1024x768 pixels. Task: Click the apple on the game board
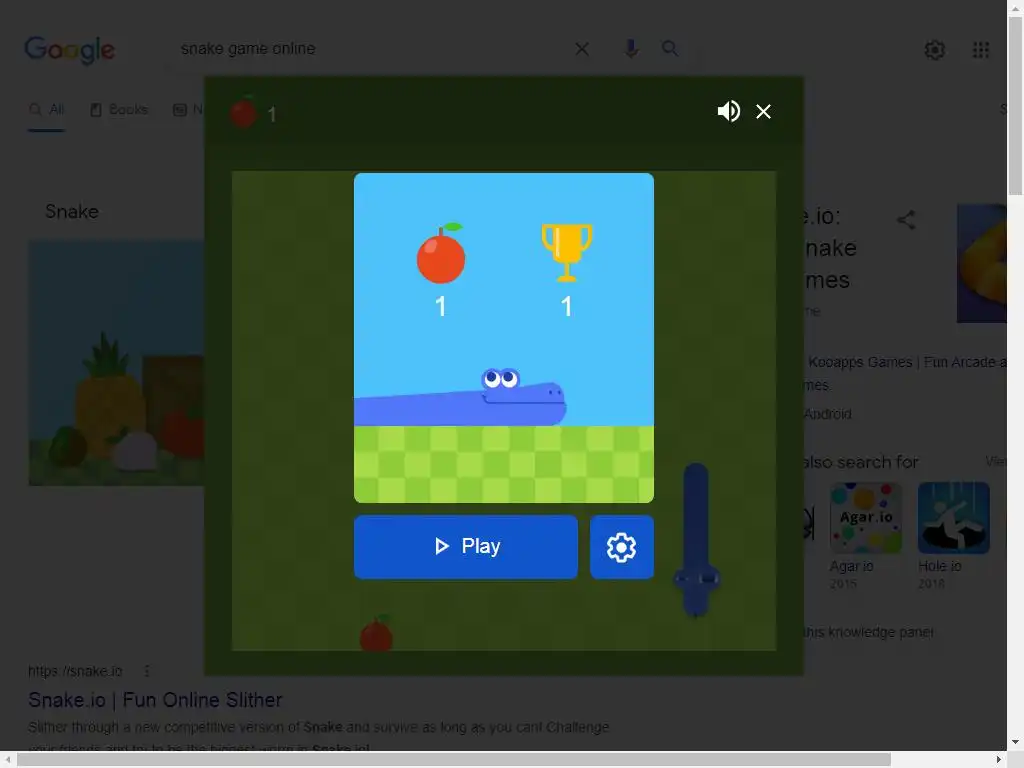376,633
